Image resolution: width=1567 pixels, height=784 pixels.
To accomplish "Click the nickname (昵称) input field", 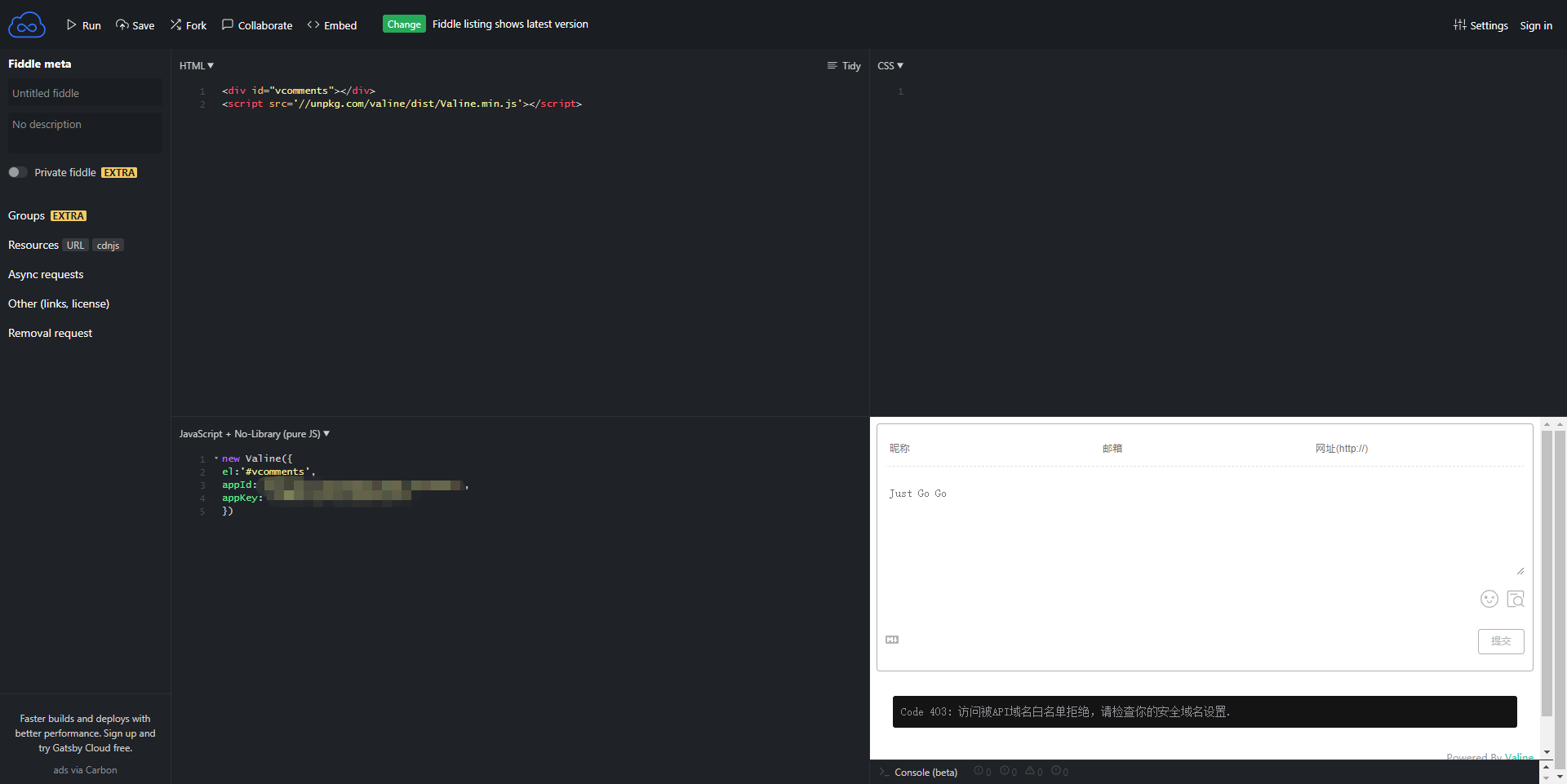I will [992, 448].
